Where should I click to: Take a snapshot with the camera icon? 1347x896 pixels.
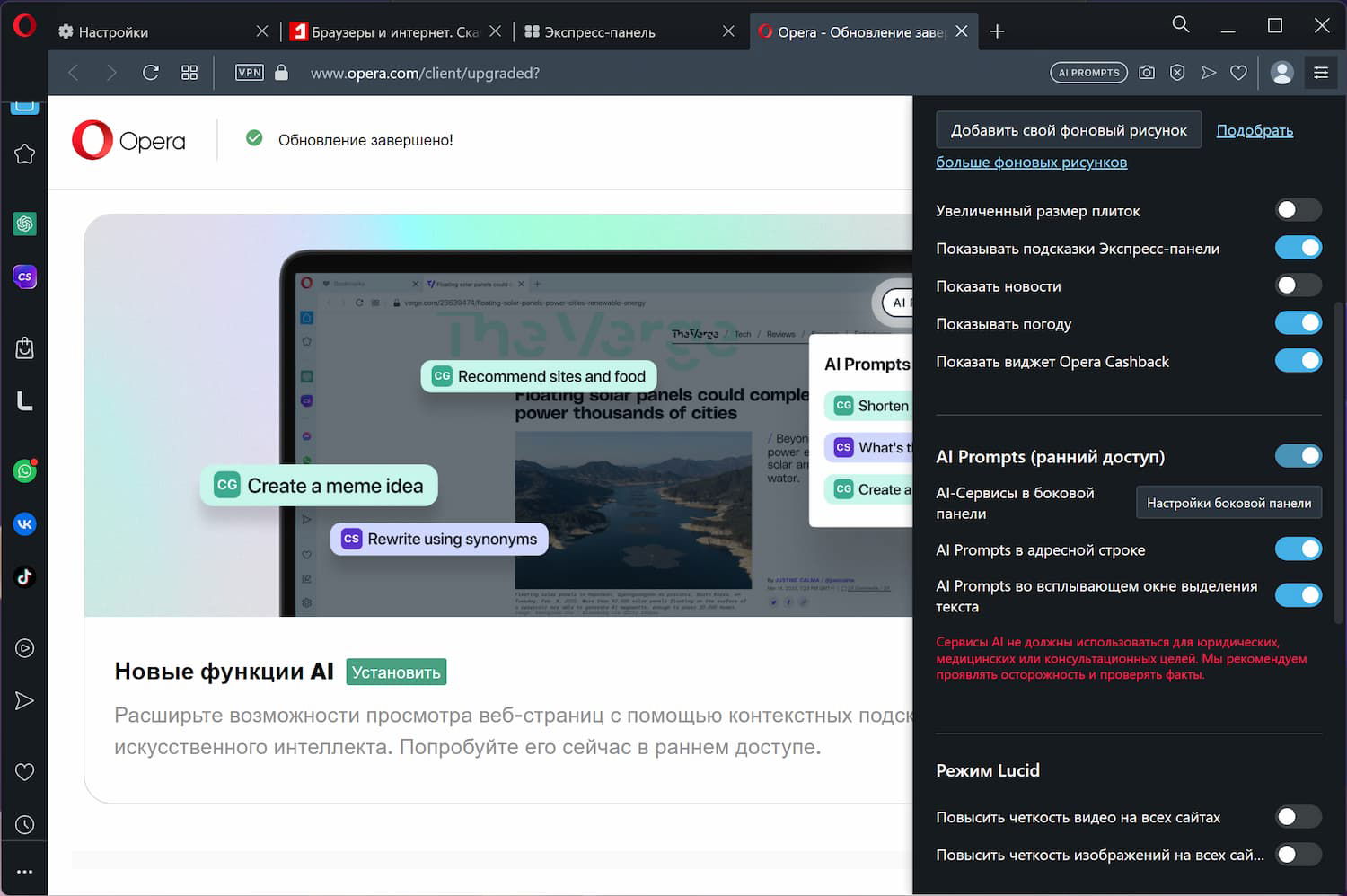1147,73
